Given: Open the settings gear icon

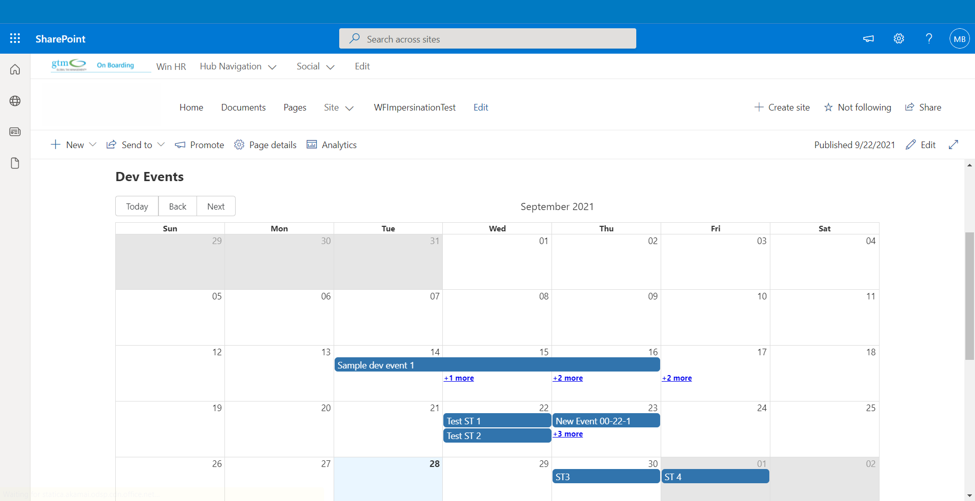Looking at the screenshot, I should pos(898,39).
